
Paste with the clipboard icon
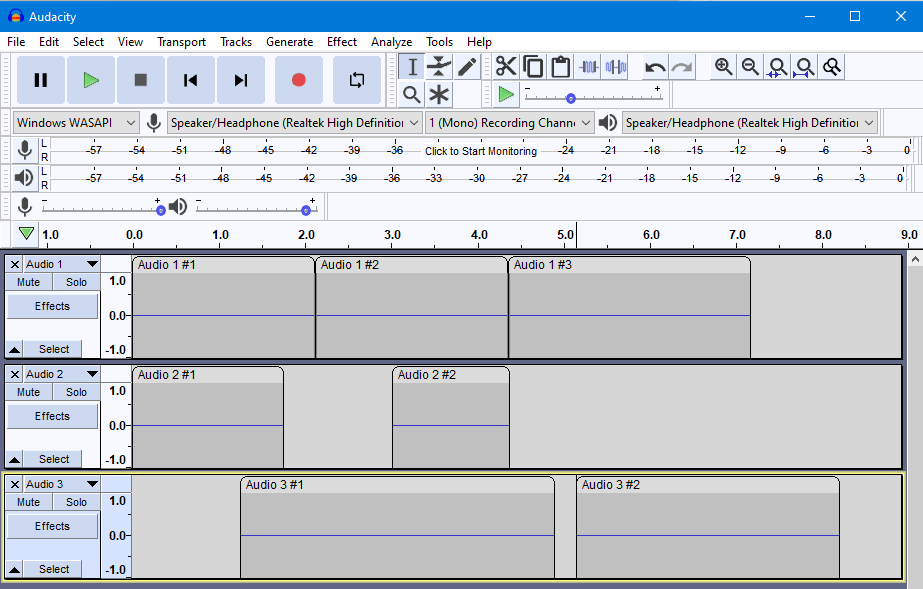click(x=560, y=66)
